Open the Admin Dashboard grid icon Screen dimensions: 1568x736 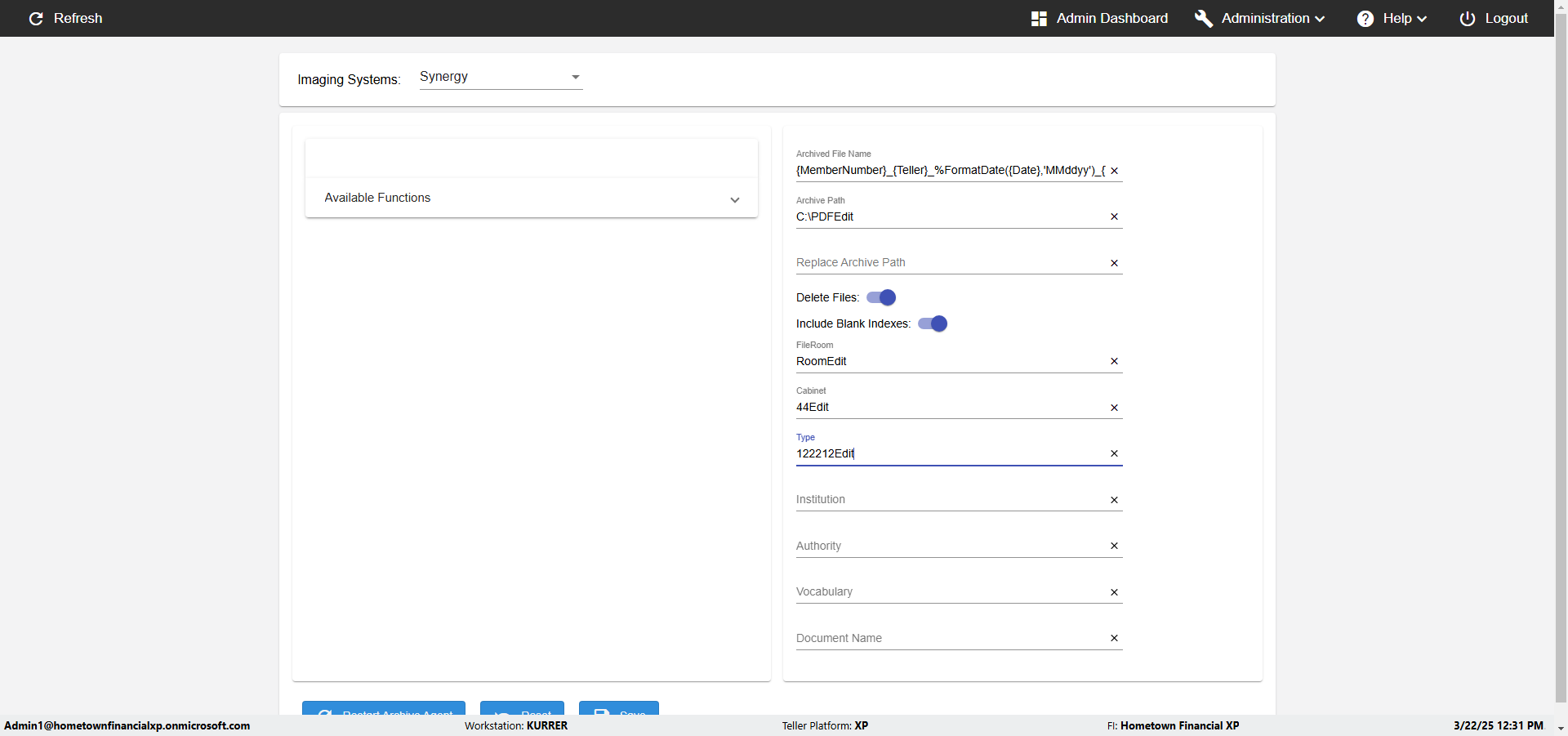[1039, 18]
